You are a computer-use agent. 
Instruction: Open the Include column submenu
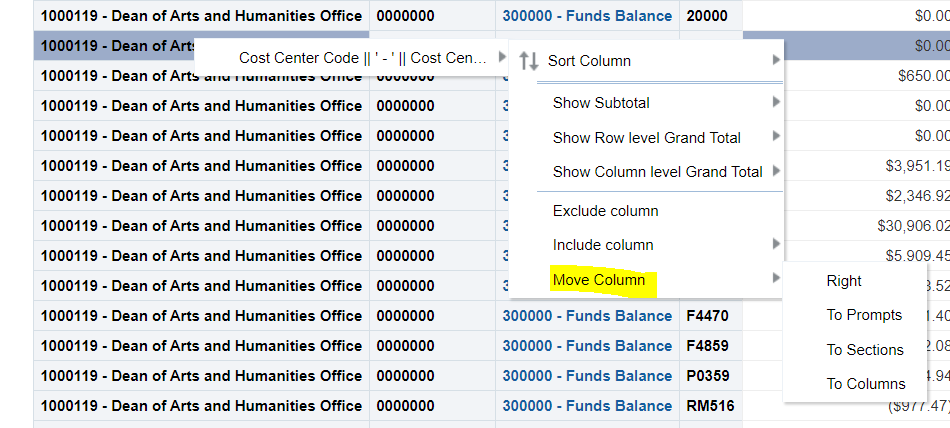603,245
